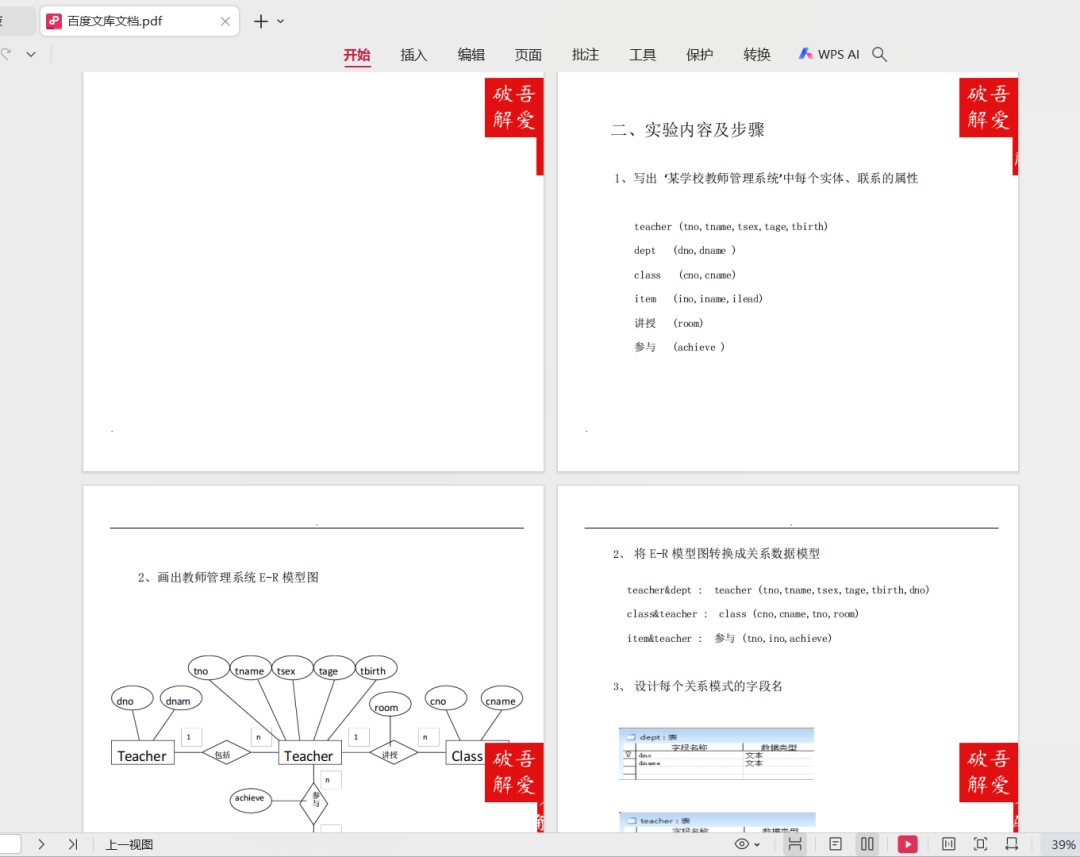
Task: Click the fit page width icon
Action: coord(1012,844)
